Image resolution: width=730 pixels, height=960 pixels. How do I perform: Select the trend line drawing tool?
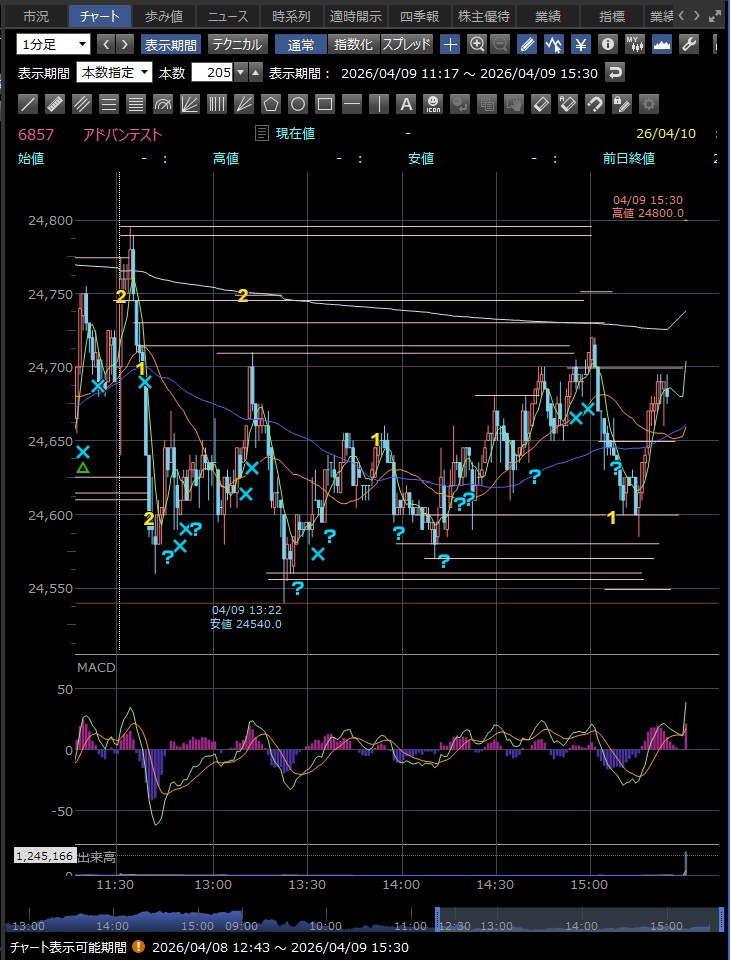(29, 103)
